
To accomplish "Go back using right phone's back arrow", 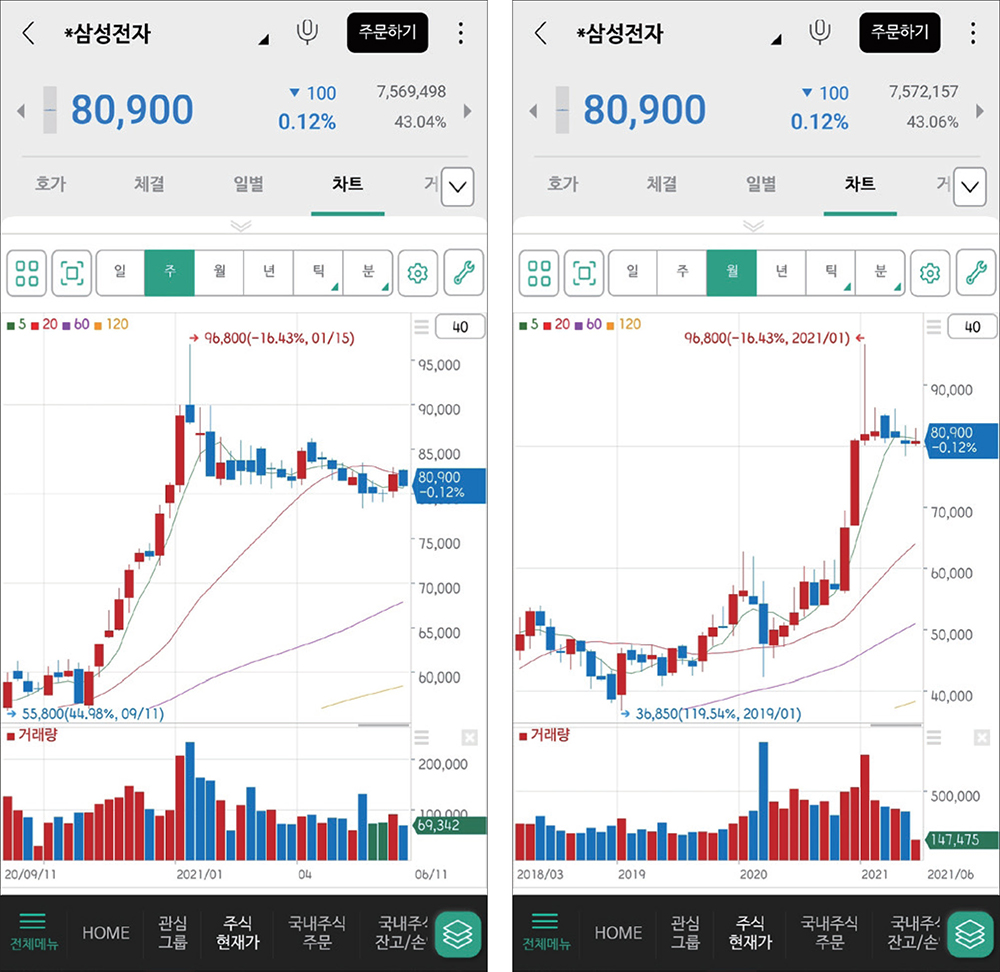I will coord(541,33).
